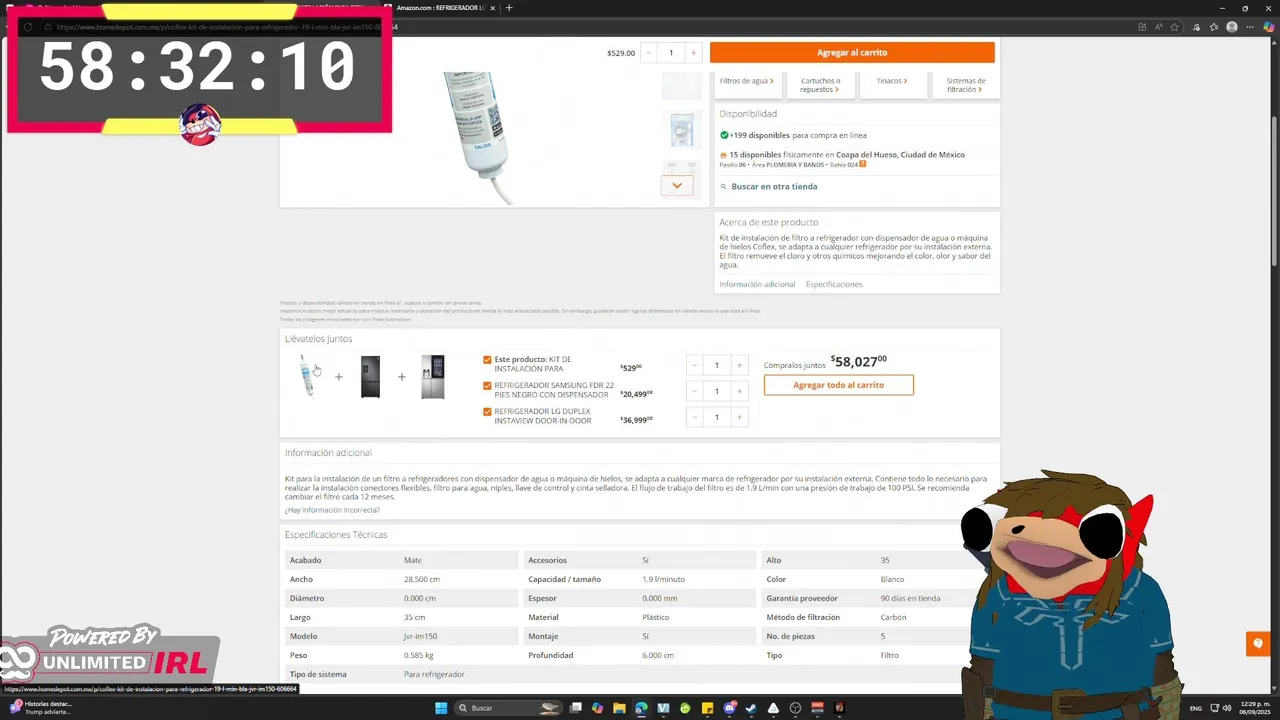Click the ENG language indicator
1280x720 pixels.
click(1196, 708)
